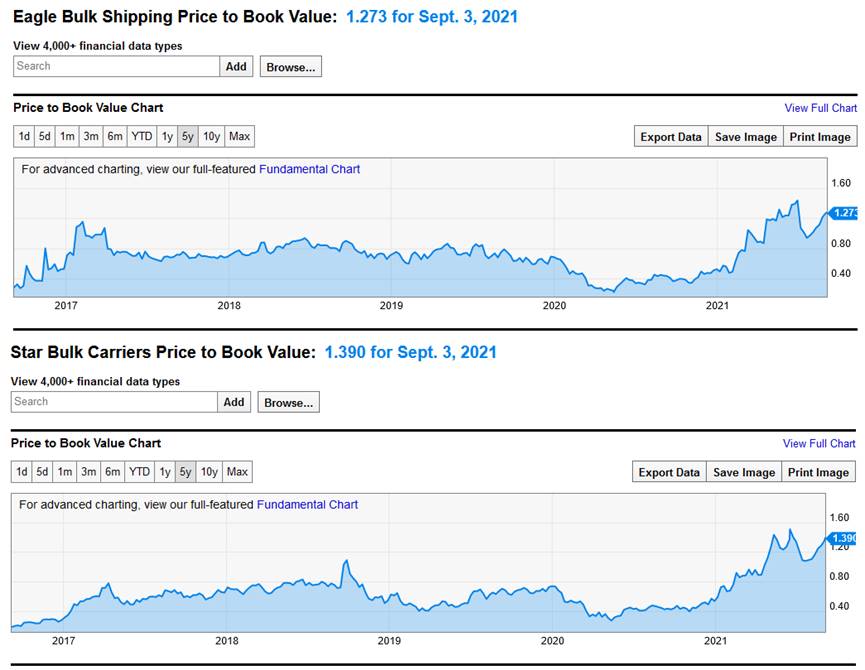Select Max range on Eagle Bulk Shipping chart
This screenshot has height=670, width=865.
tap(239, 136)
